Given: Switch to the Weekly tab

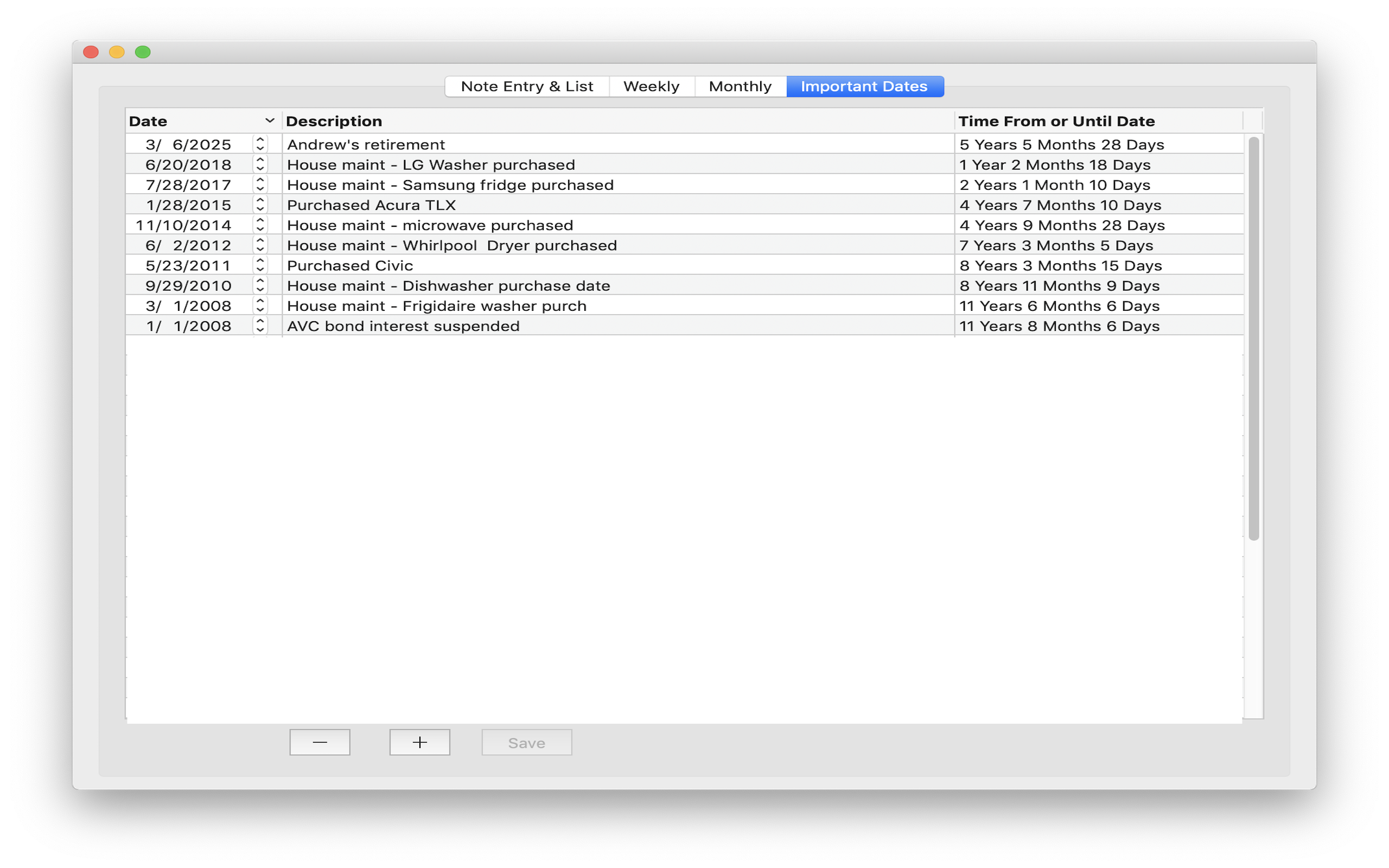Looking at the screenshot, I should [x=651, y=87].
